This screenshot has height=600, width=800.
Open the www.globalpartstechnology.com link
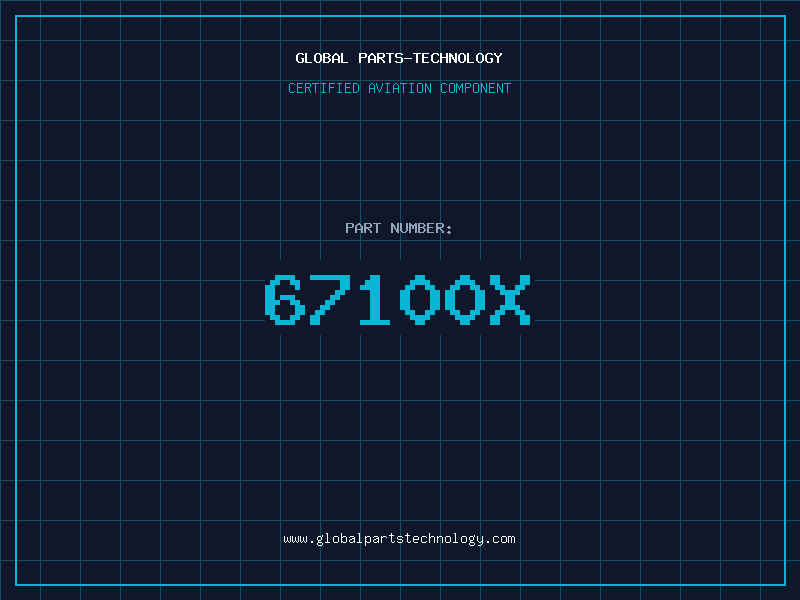click(x=399, y=539)
